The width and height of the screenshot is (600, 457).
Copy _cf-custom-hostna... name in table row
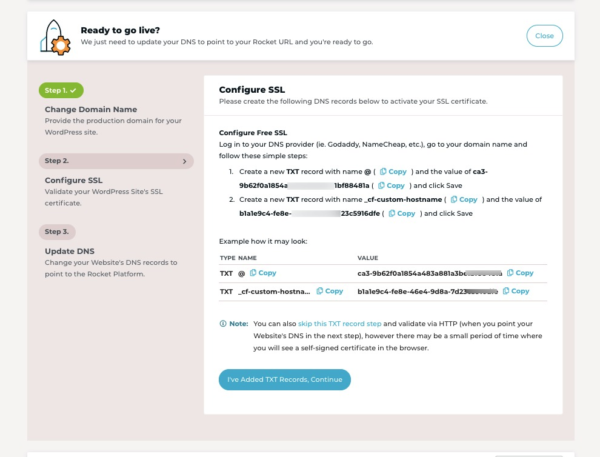[x=329, y=291]
